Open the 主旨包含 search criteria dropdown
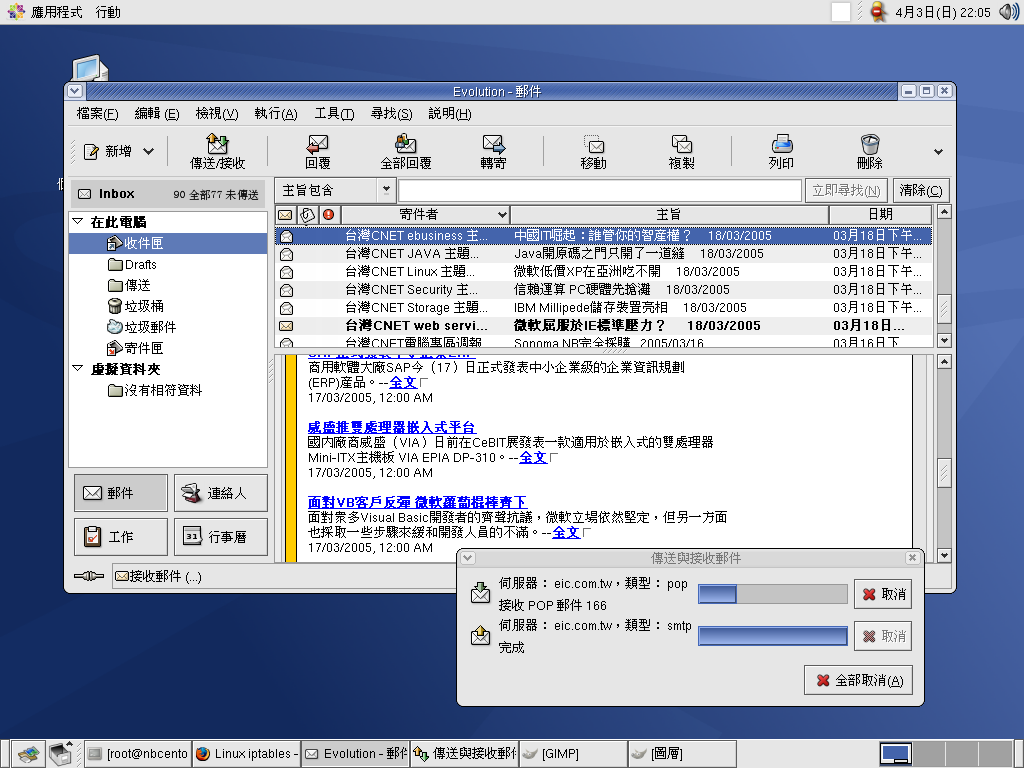This screenshot has width=1024, height=768. pyautogui.click(x=336, y=190)
